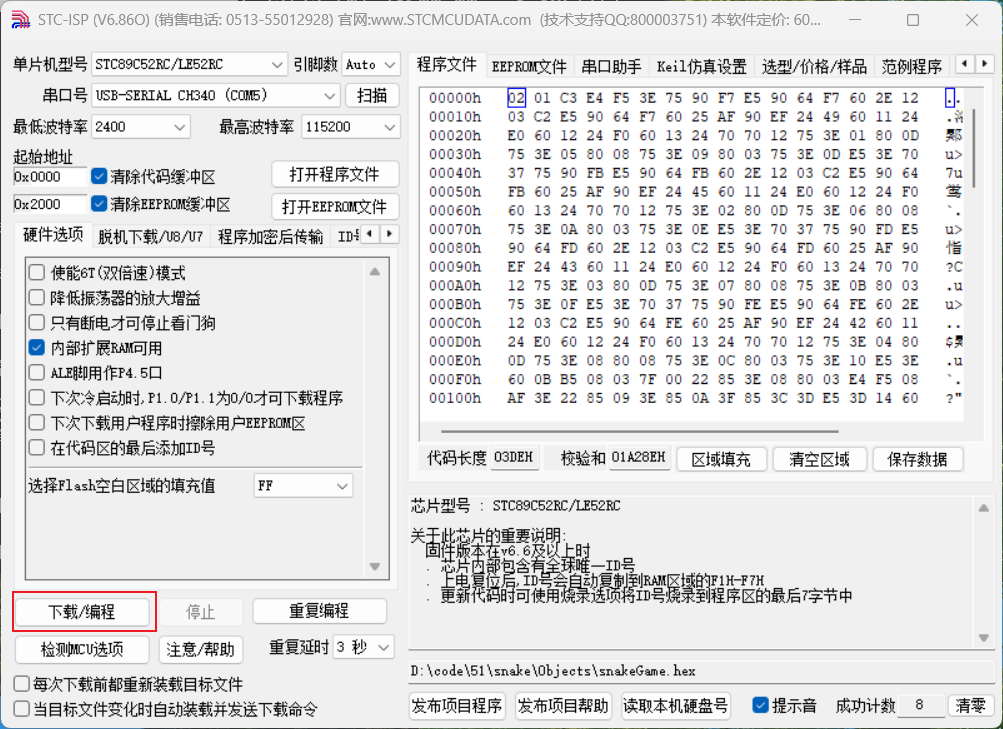Viewport: 1003px width, 729px height.
Task: Open Keil仿真设置 tab
Action: tap(702, 67)
